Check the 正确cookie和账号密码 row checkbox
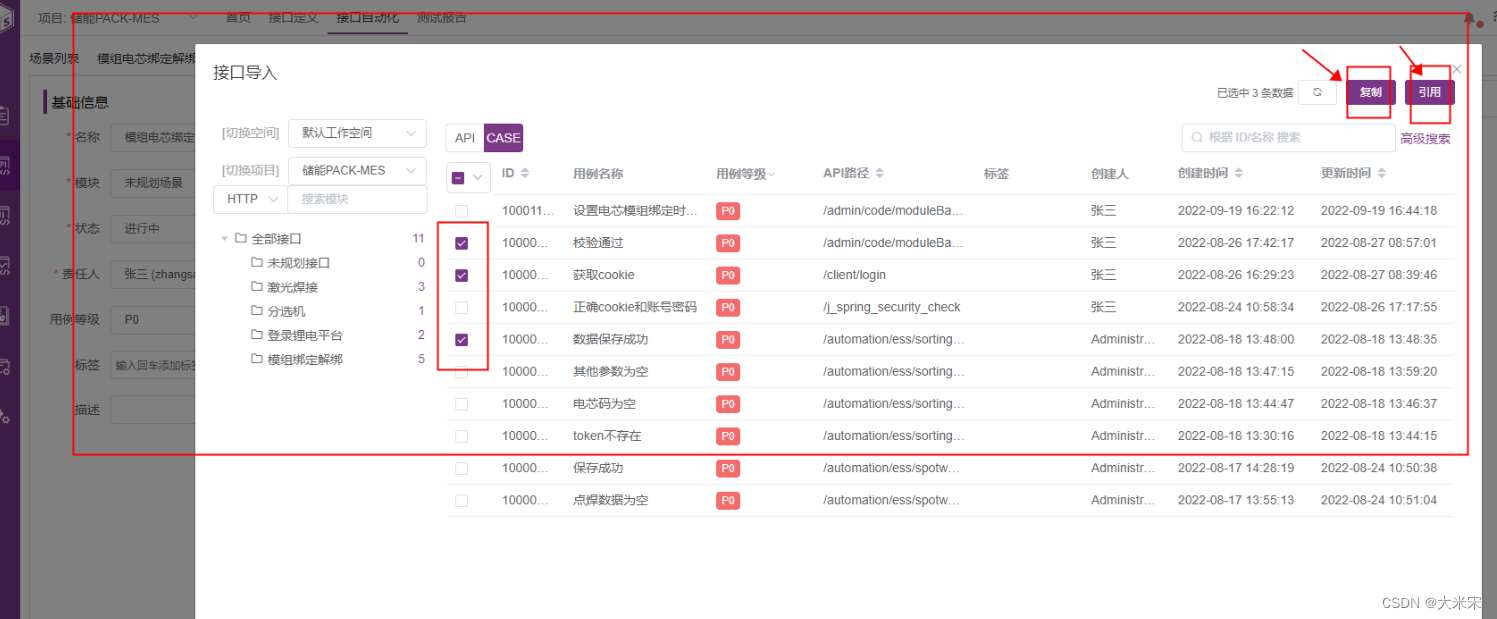 [461, 307]
